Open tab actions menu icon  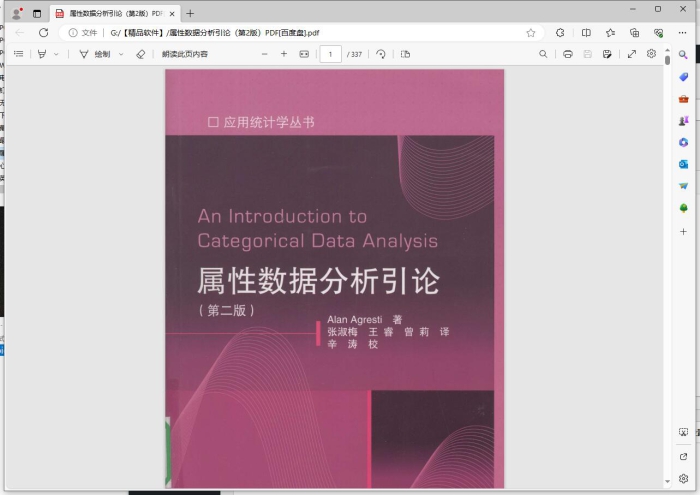pyautogui.click(x=37, y=14)
